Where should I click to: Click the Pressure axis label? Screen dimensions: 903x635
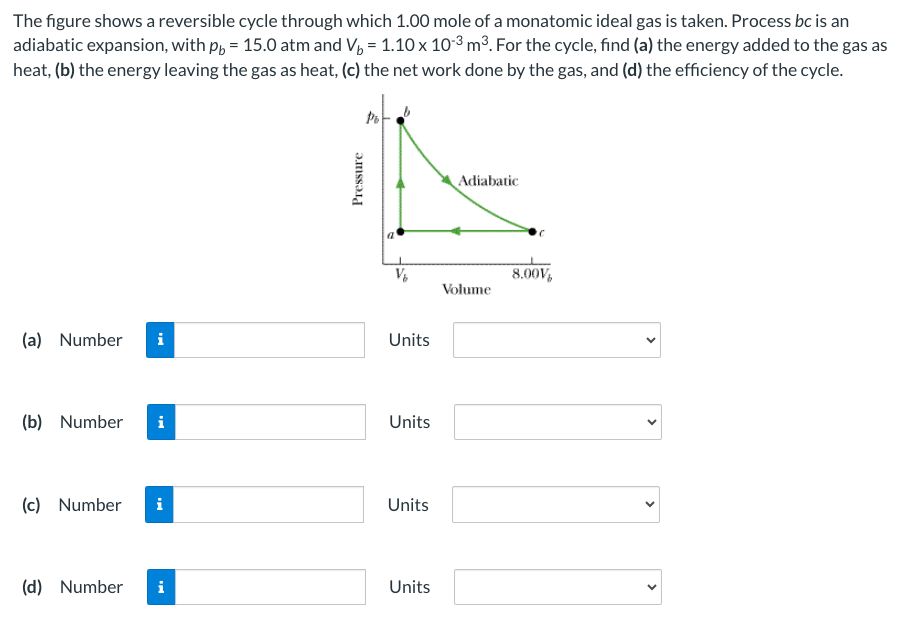357,178
